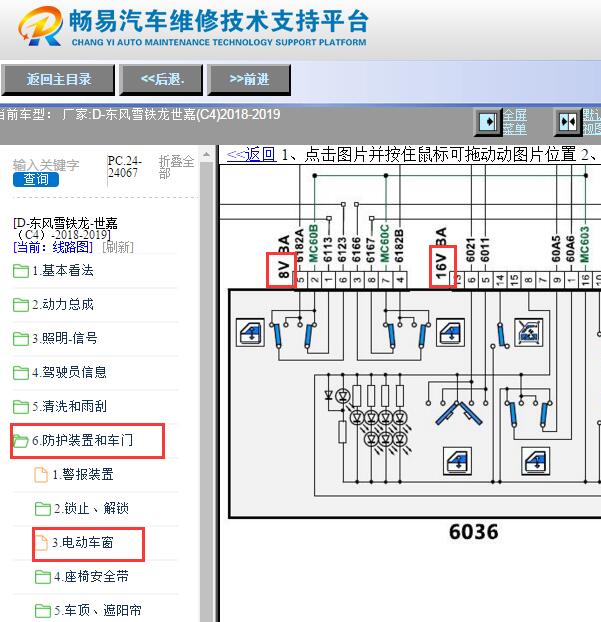The width and height of the screenshot is (601, 622).
Task: Click the upper-left window switch icon in diagram
Action: pos(250,332)
